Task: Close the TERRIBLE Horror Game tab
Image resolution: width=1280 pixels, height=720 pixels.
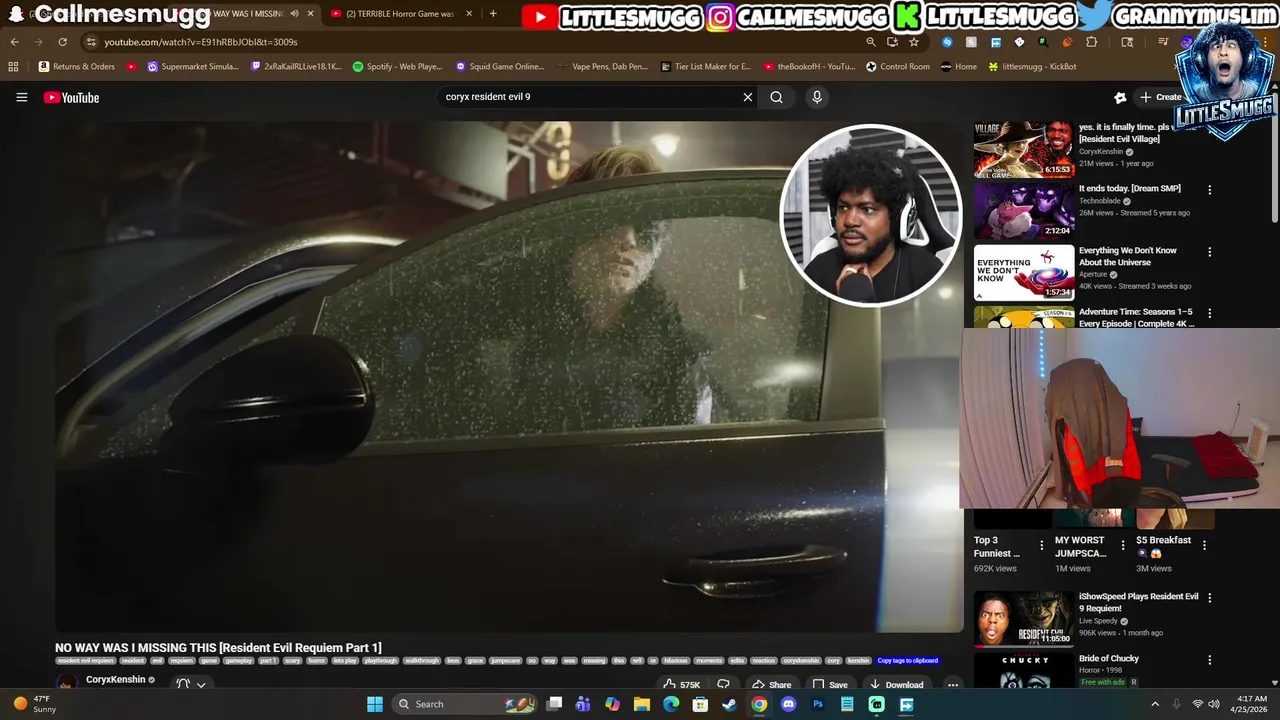Action: [469, 14]
